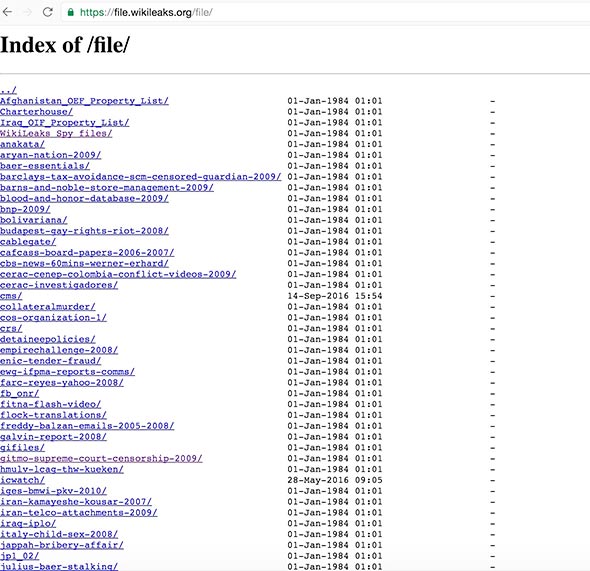Image resolution: width=590 pixels, height=571 pixels.
Task: Open the cablegate directory link
Action: [28, 242]
